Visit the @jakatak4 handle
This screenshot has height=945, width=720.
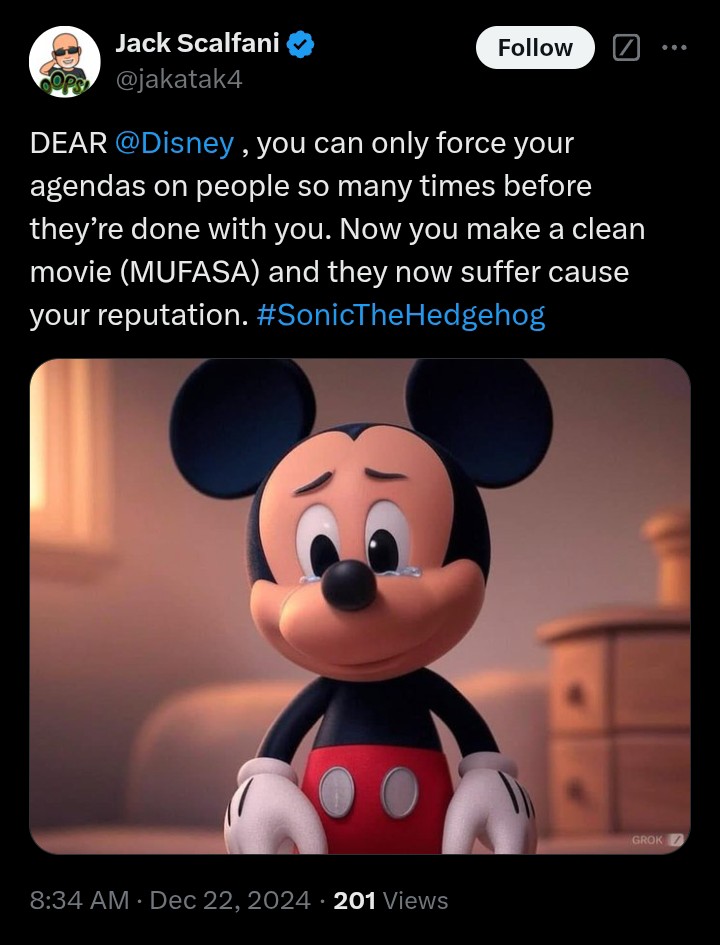point(179,80)
